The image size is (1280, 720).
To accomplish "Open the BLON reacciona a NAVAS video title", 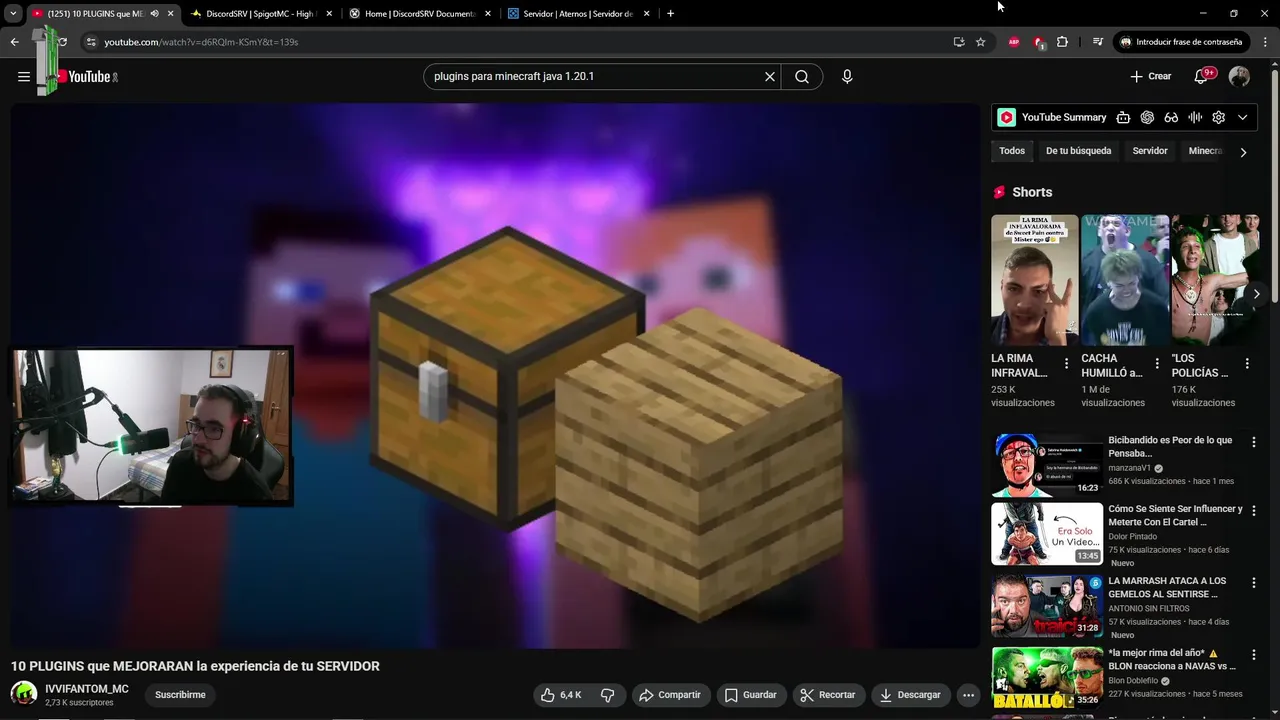I will click(x=1172, y=659).
